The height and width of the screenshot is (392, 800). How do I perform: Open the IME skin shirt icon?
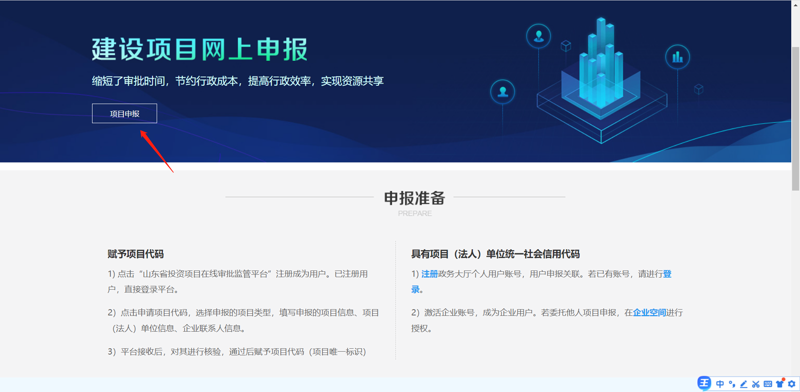click(780, 383)
